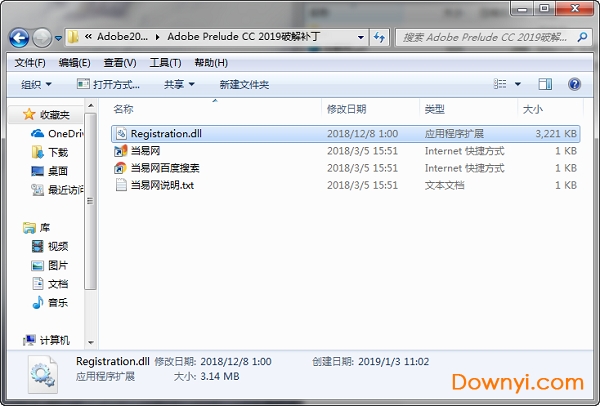The image size is (600, 406).
Task: Select the 当易网说明.txt document icon
Action: (x=121, y=185)
